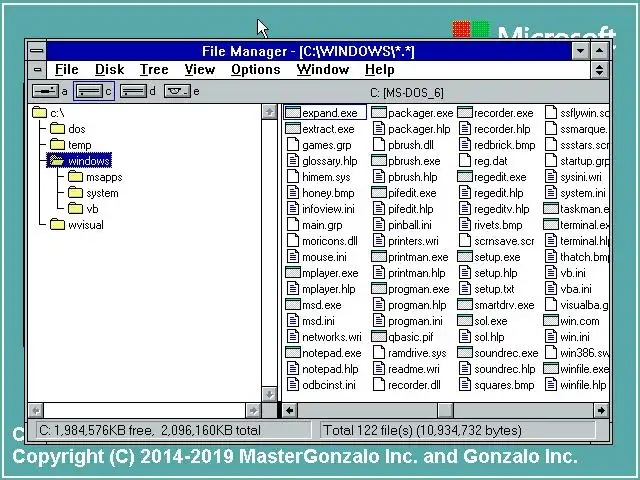The width and height of the screenshot is (640, 480).
Task: Click the msd.exe program icon
Action: tap(293, 305)
